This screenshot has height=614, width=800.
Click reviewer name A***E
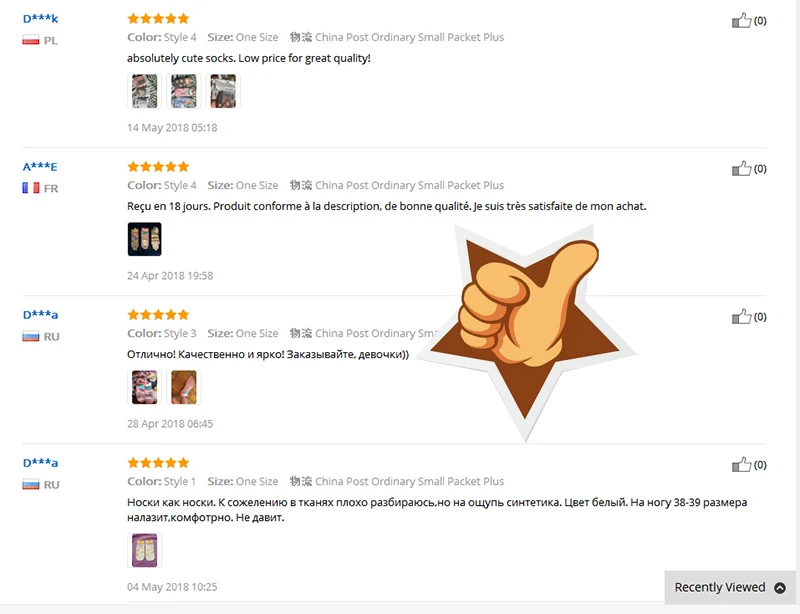tap(40, 167)
